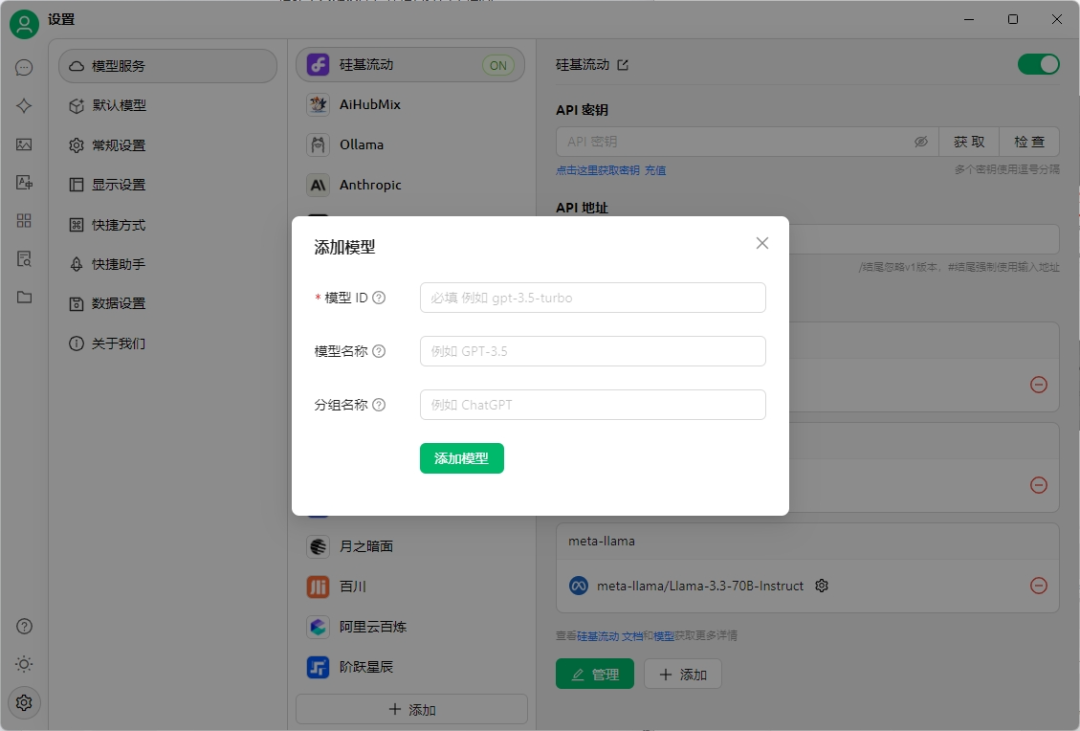1080x731 pixels.
Task: Click 添加 button below provider list
Action: 412,710
